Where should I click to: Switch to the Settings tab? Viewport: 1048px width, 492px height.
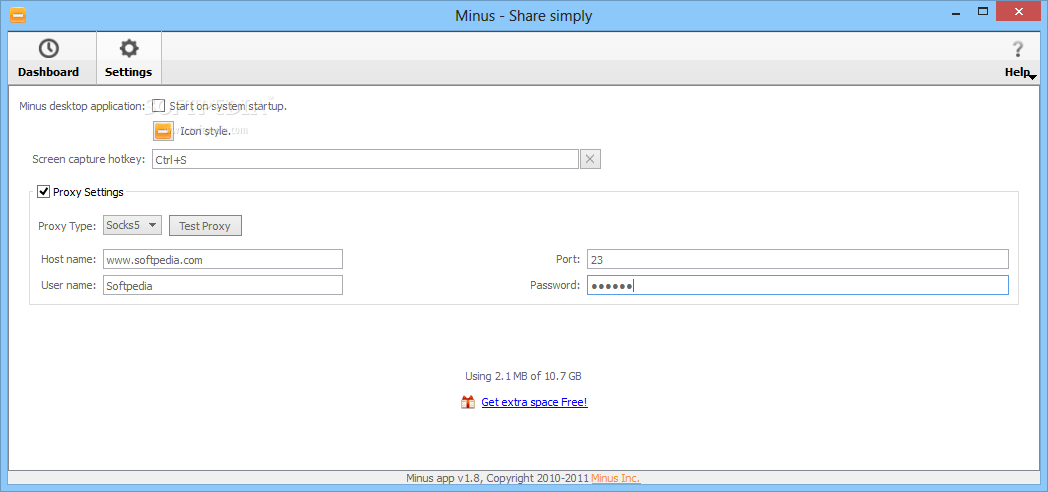point(128,58)
